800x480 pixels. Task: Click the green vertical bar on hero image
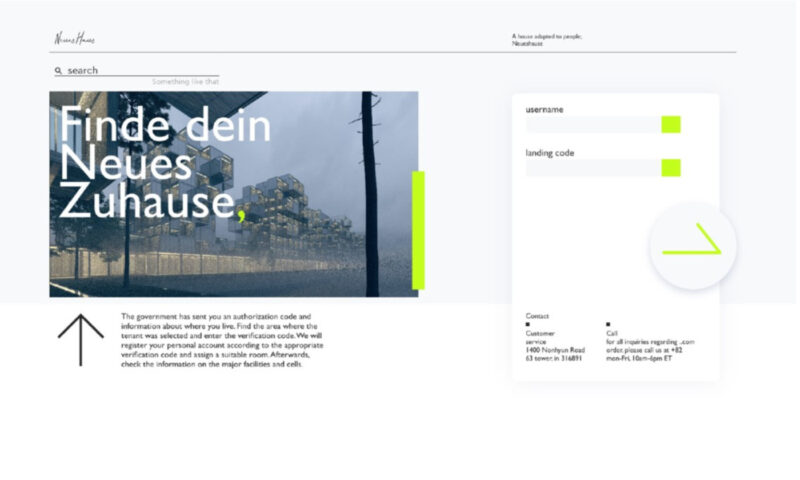(418, 231)
